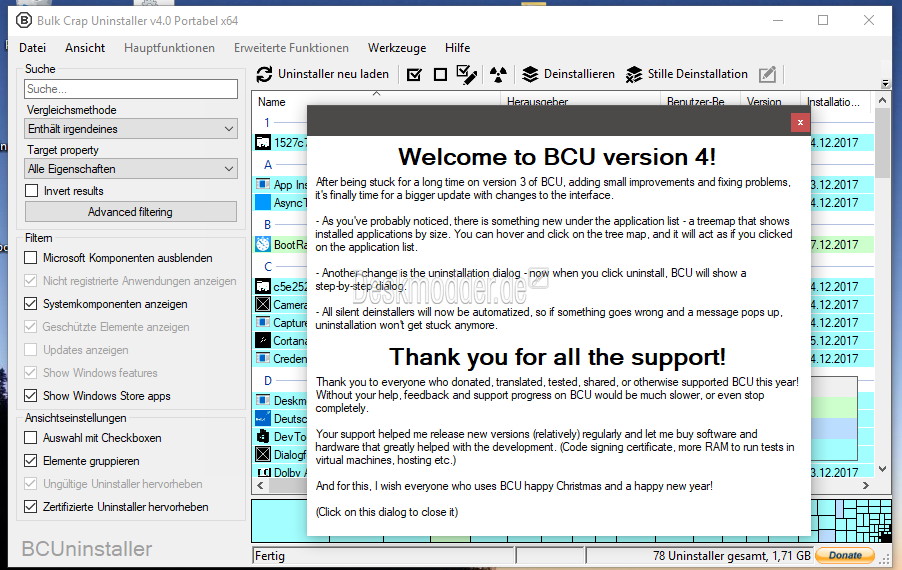Toggle Zertifizierte Uninstaller hervorheben checkbox
902x570 pixels.
(x=30, y=507)
